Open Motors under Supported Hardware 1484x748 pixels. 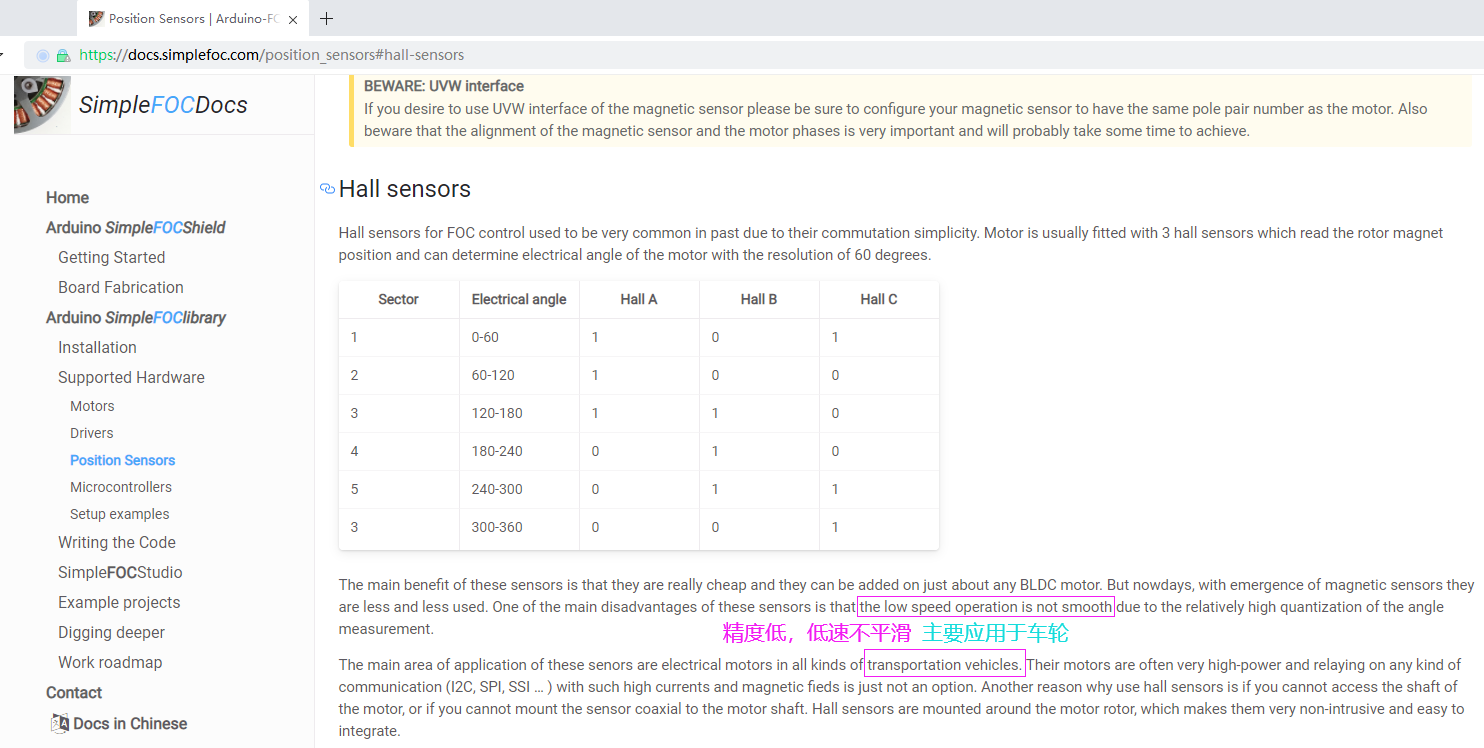click(x=92, y=405)
